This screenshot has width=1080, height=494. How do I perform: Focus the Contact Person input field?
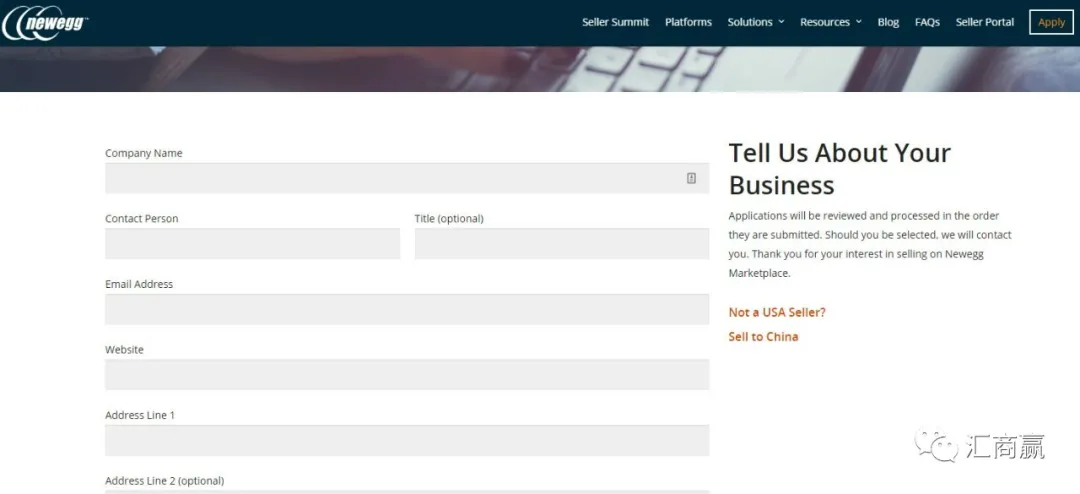tap(252, 244)
